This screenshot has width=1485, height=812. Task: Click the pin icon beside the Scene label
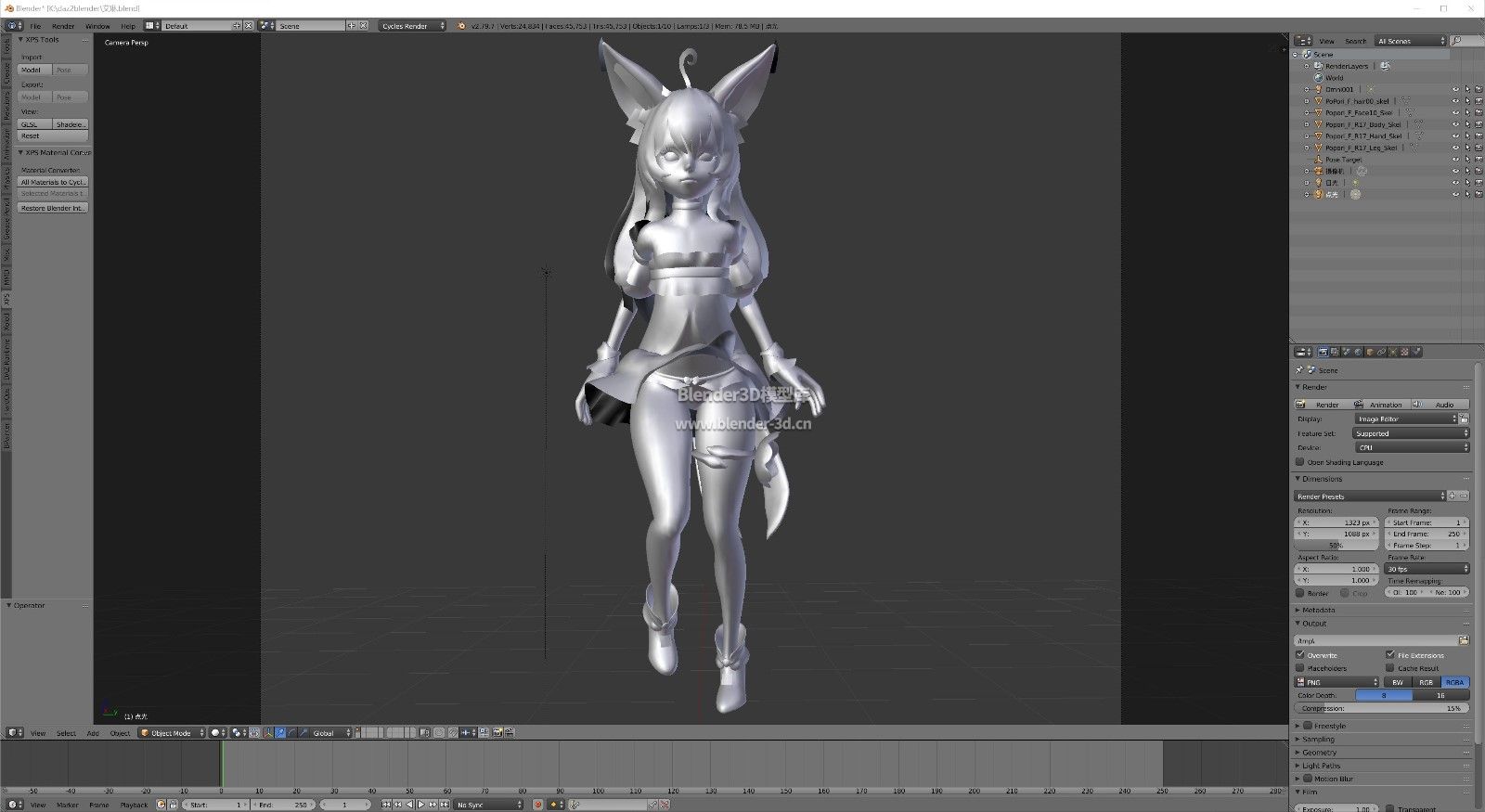coord(1299,369)
